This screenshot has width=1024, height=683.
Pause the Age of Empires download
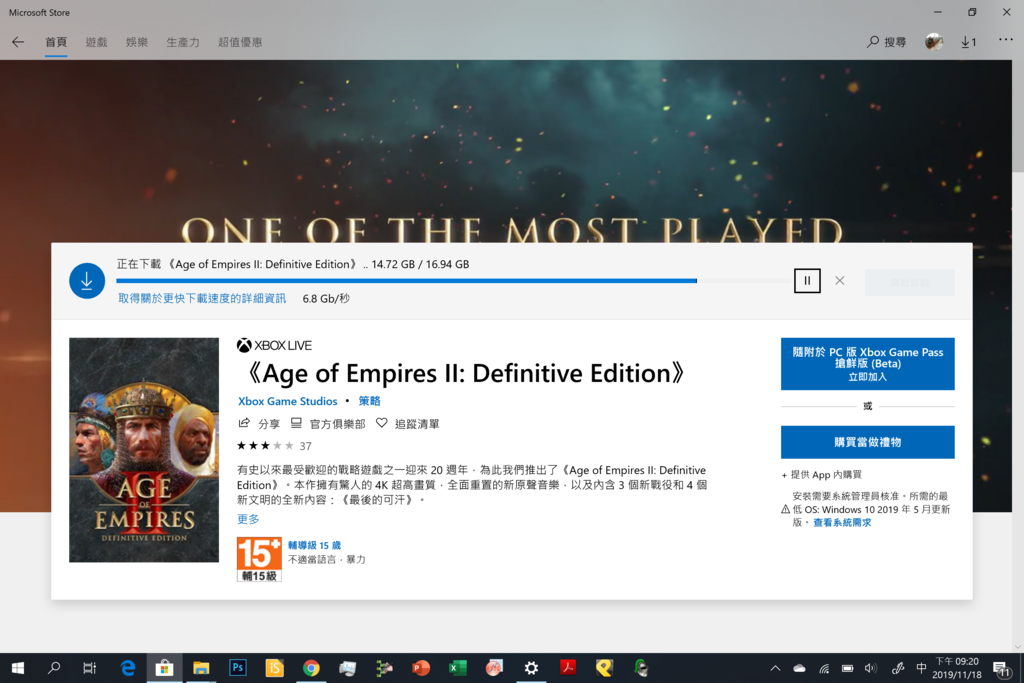click(807, 281)
